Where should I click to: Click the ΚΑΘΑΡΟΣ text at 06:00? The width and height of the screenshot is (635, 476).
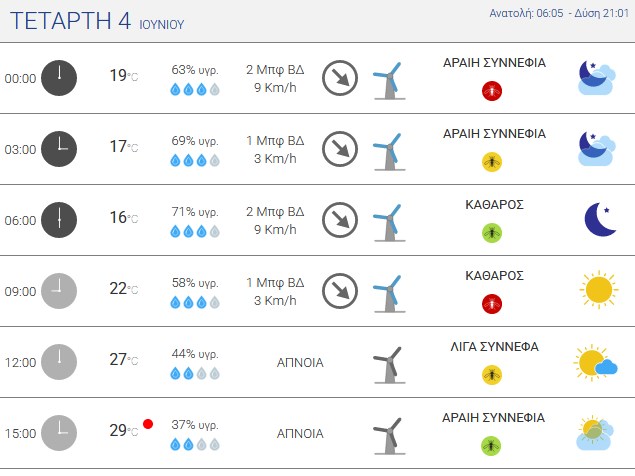494,205
